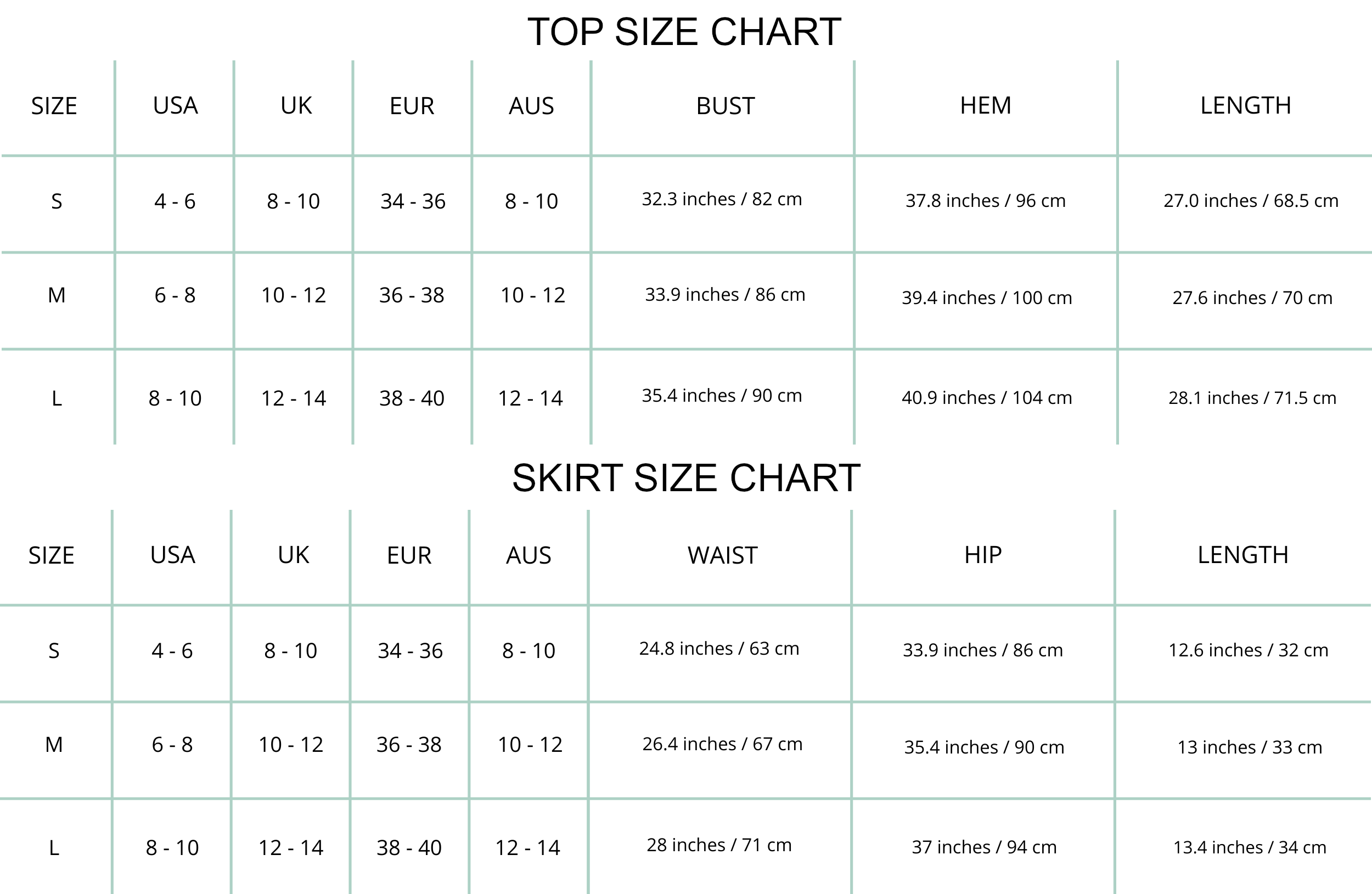
Task: Click waist value 28 inches / 71 cm
Action: click(719, 846)
